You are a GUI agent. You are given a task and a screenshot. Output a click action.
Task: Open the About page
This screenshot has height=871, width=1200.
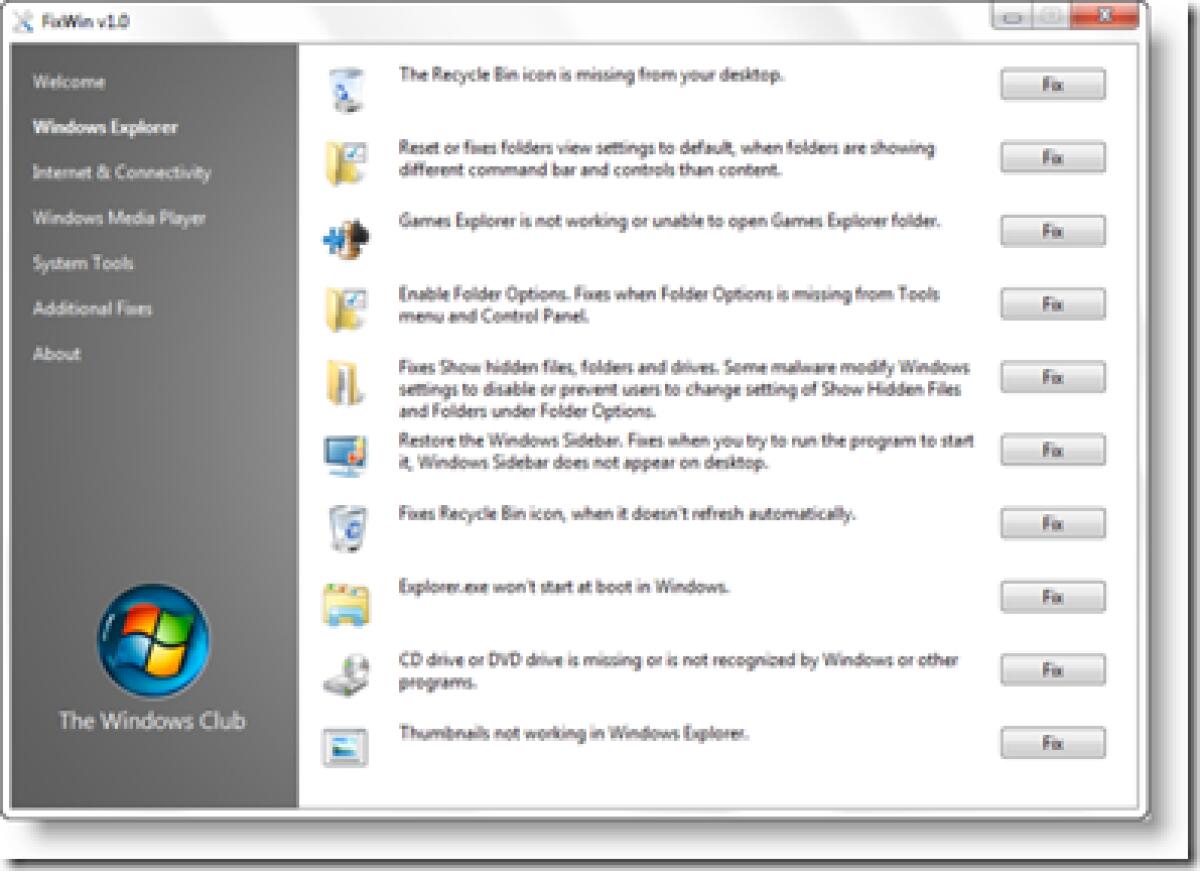56,353
